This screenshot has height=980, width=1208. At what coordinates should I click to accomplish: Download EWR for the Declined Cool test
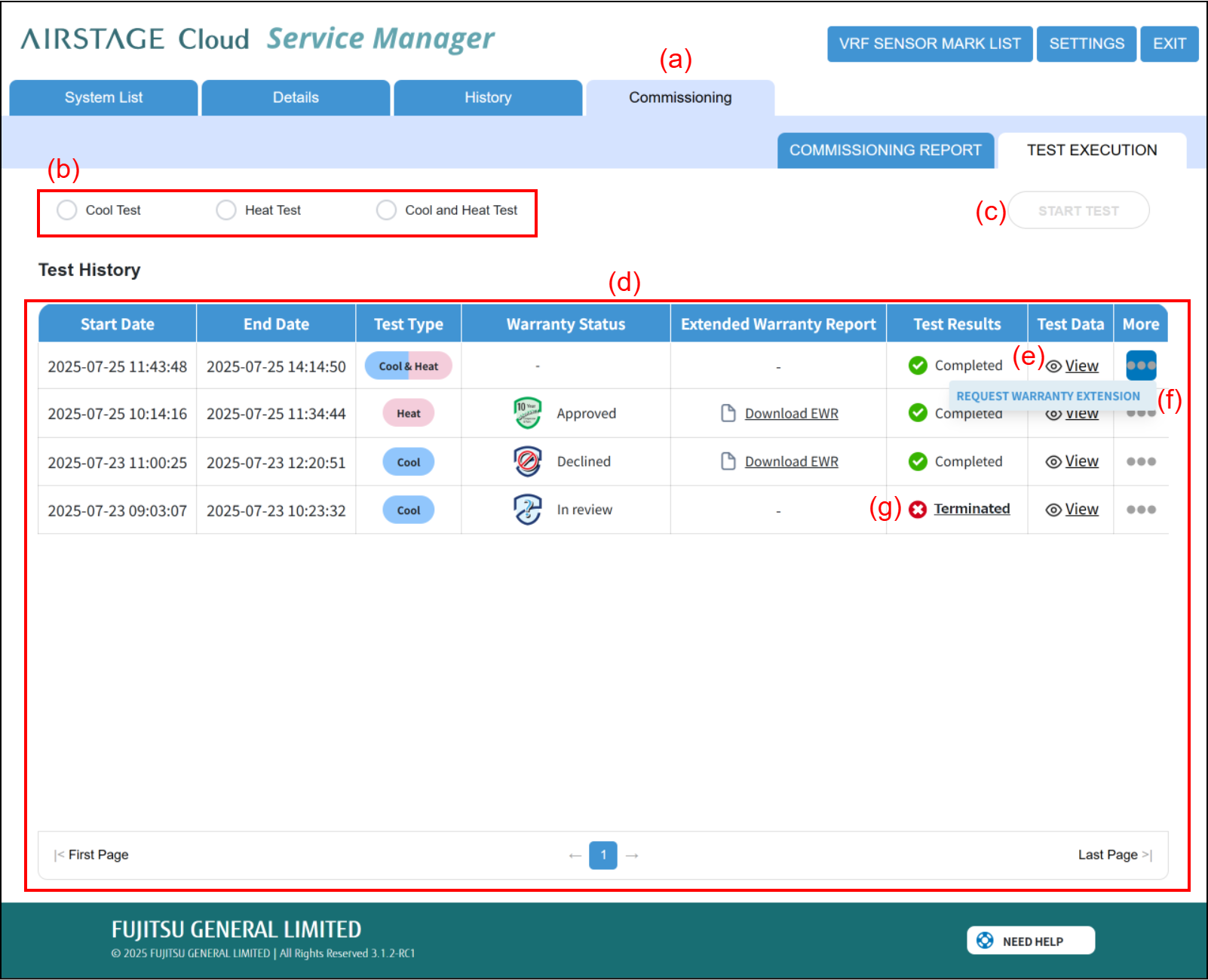(791, 461)
